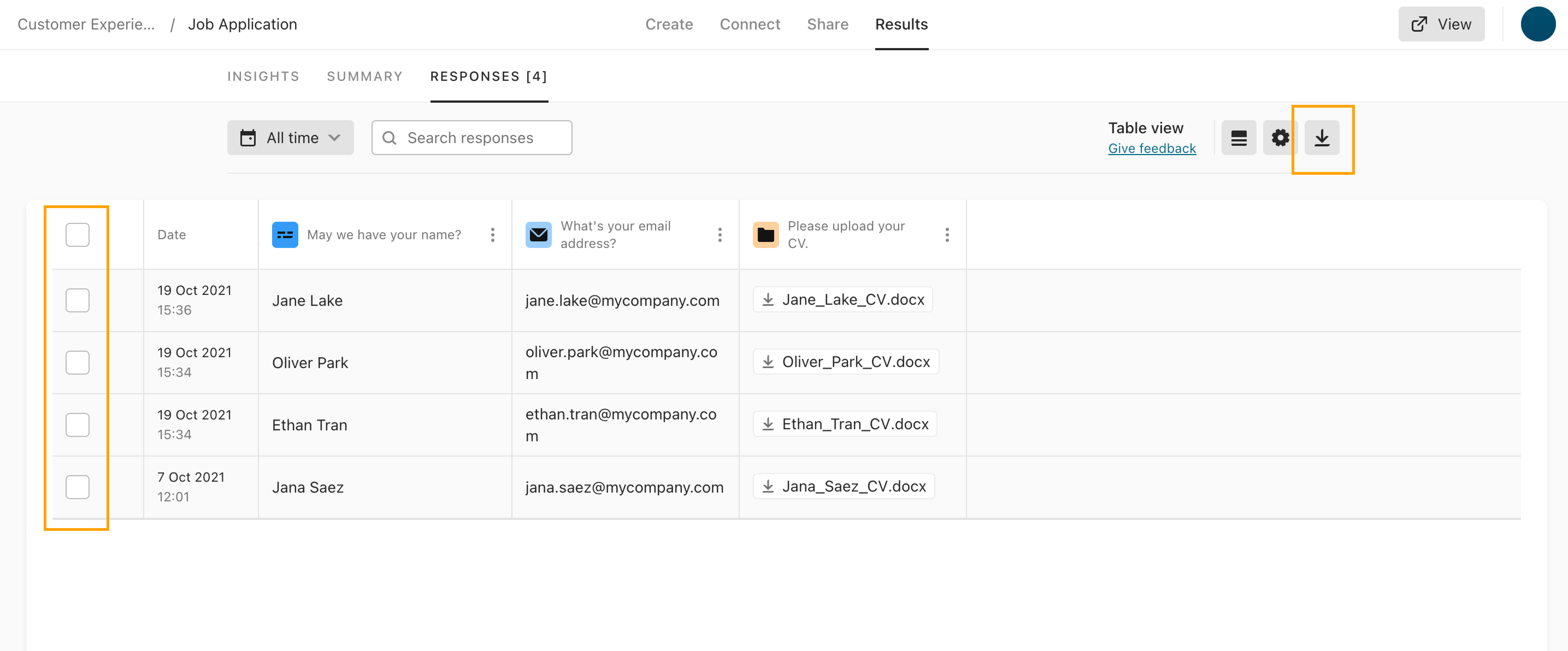
Task: Go to the Create tab
Action: (669, 24)
